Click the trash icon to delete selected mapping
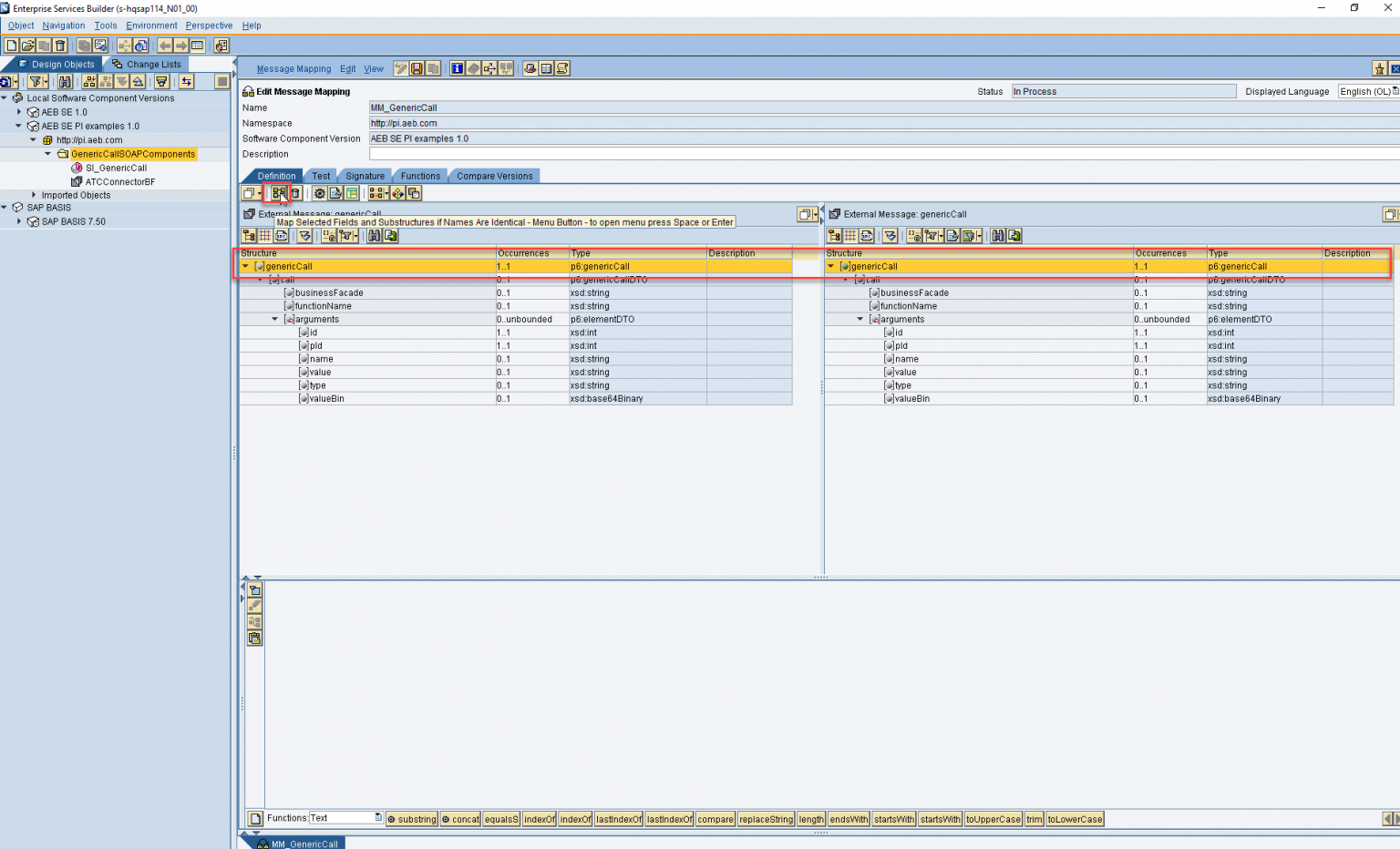1400x849 pixels. pyautogui.click(x=295, y=193)
